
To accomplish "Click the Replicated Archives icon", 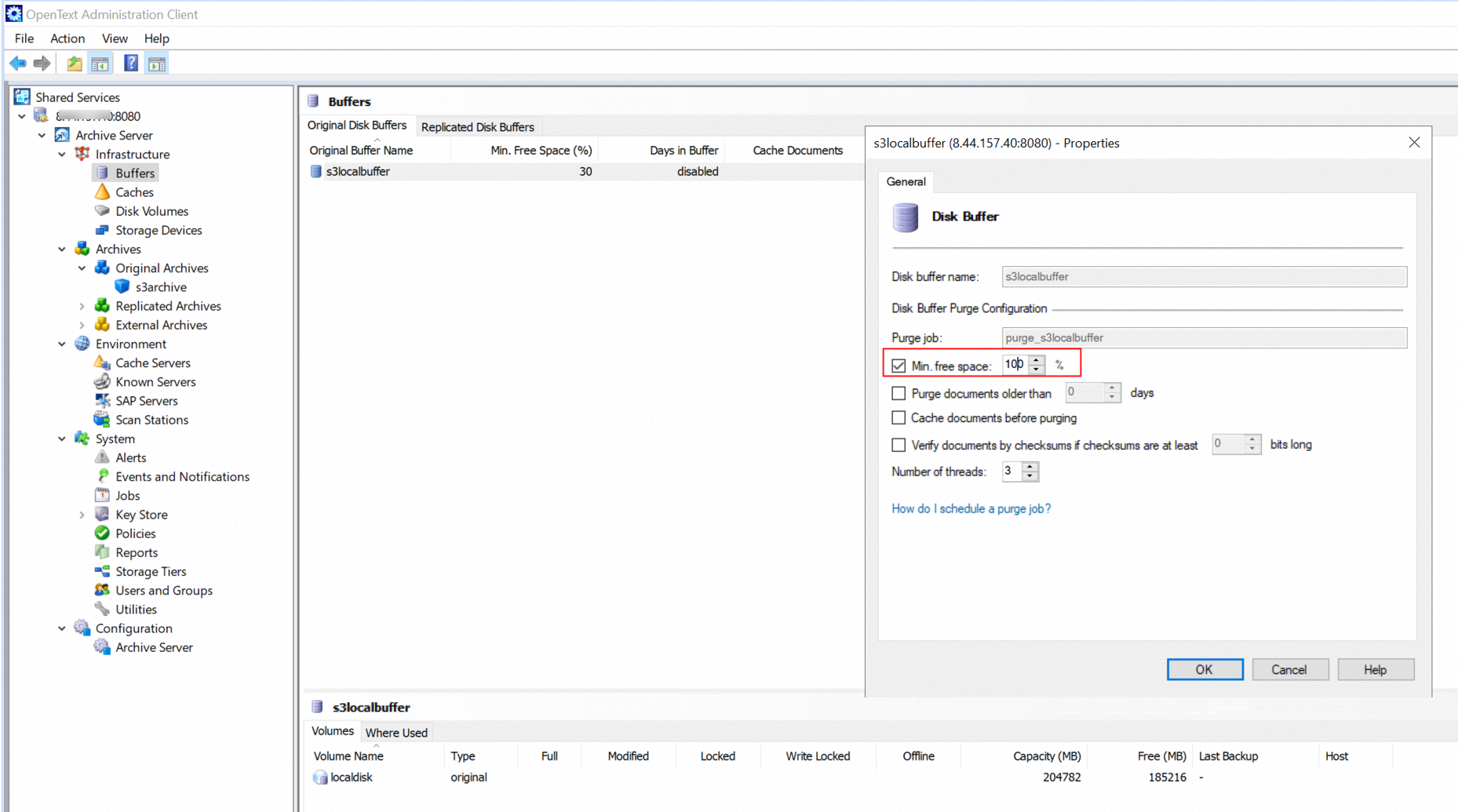I will pyautogui.click(x=102, y=306).
